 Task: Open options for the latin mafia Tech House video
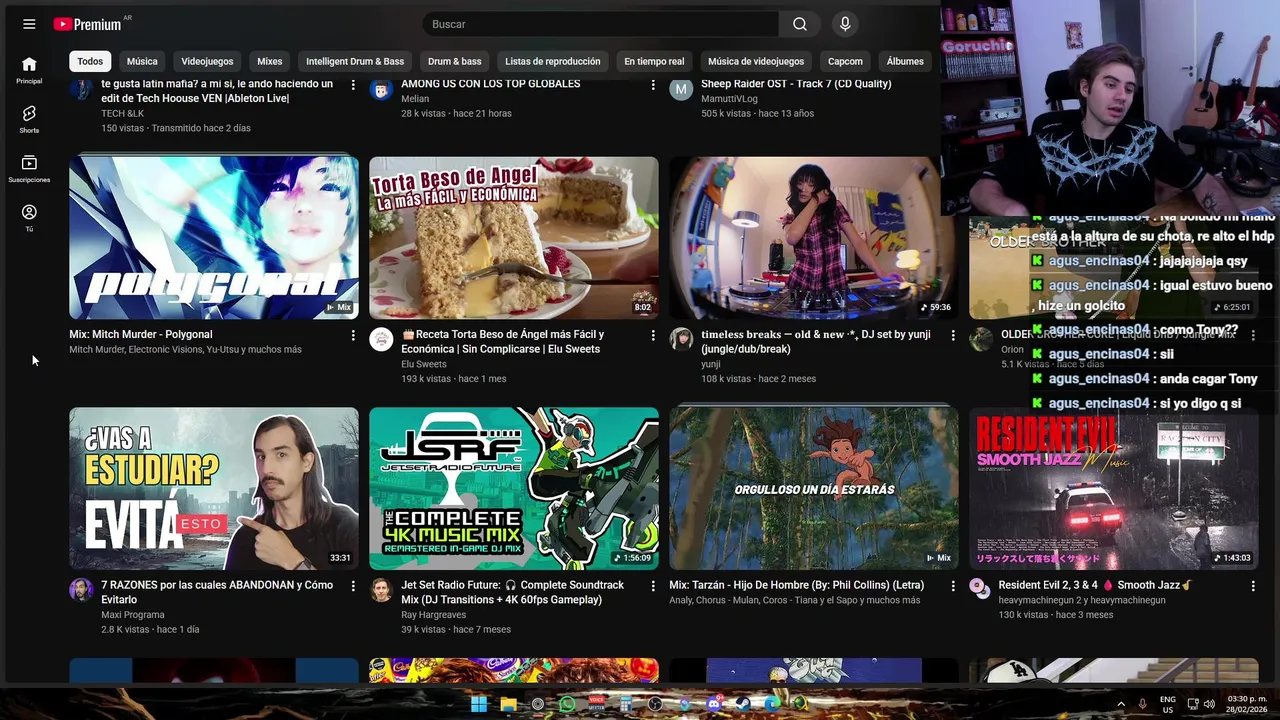tap(353, 85)
